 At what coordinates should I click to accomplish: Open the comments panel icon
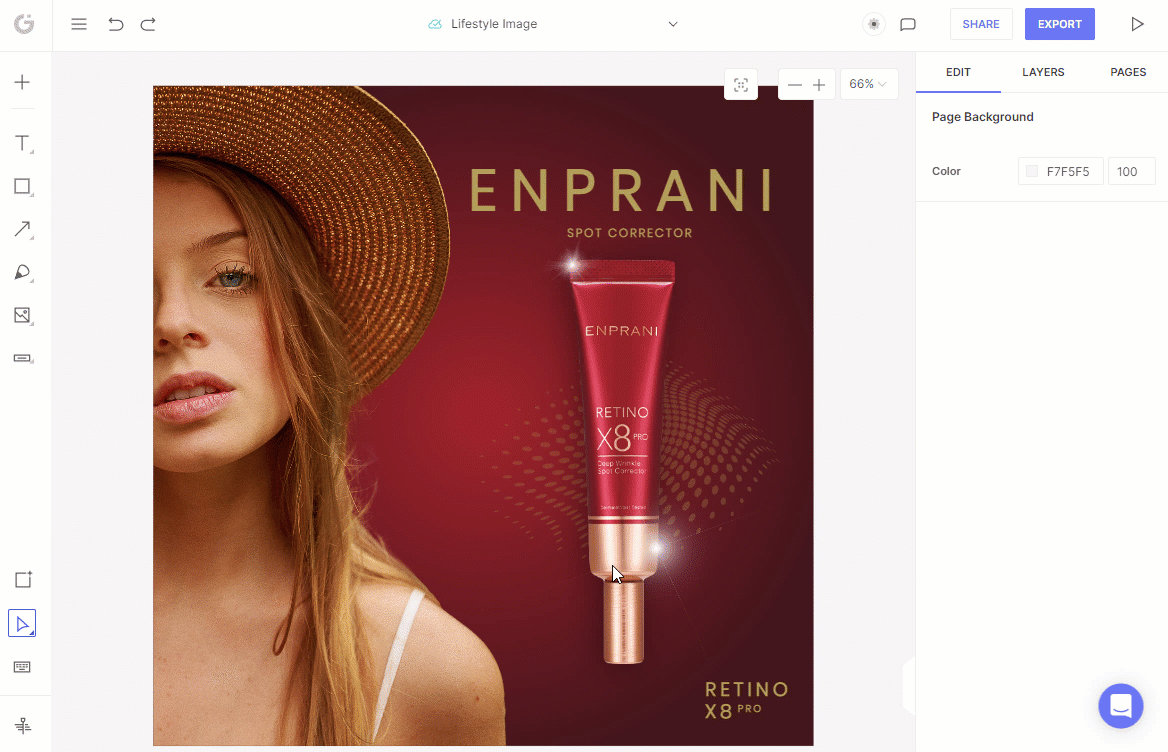click(x=907, y=24)
